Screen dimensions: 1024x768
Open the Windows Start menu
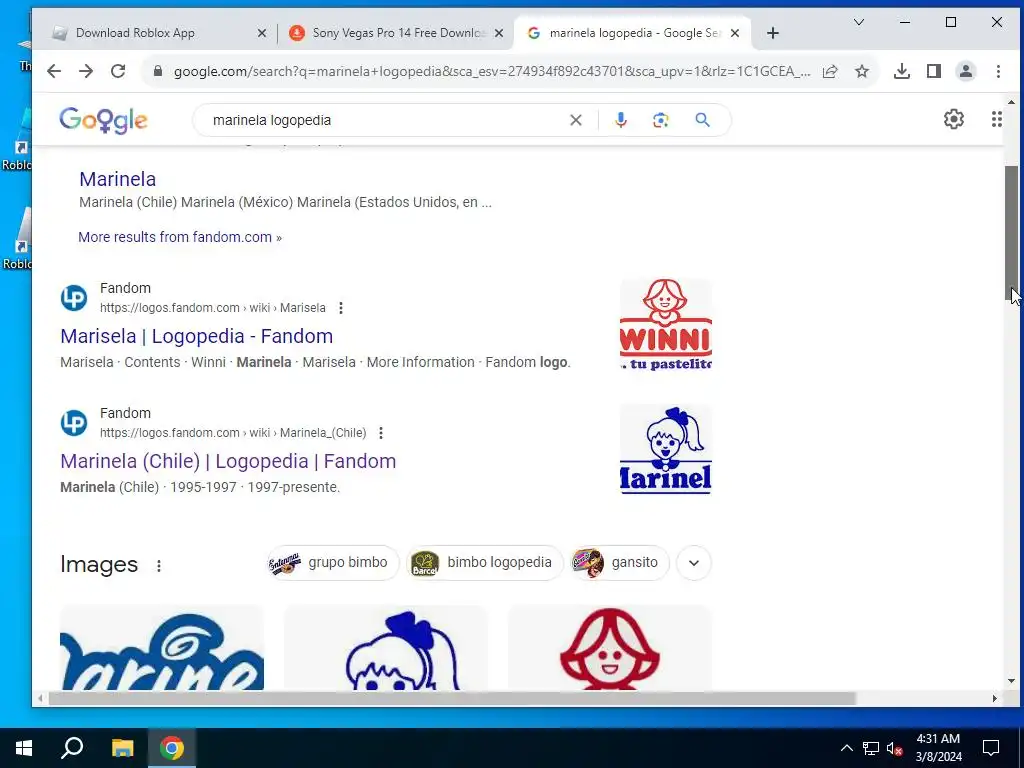(24, 748)
